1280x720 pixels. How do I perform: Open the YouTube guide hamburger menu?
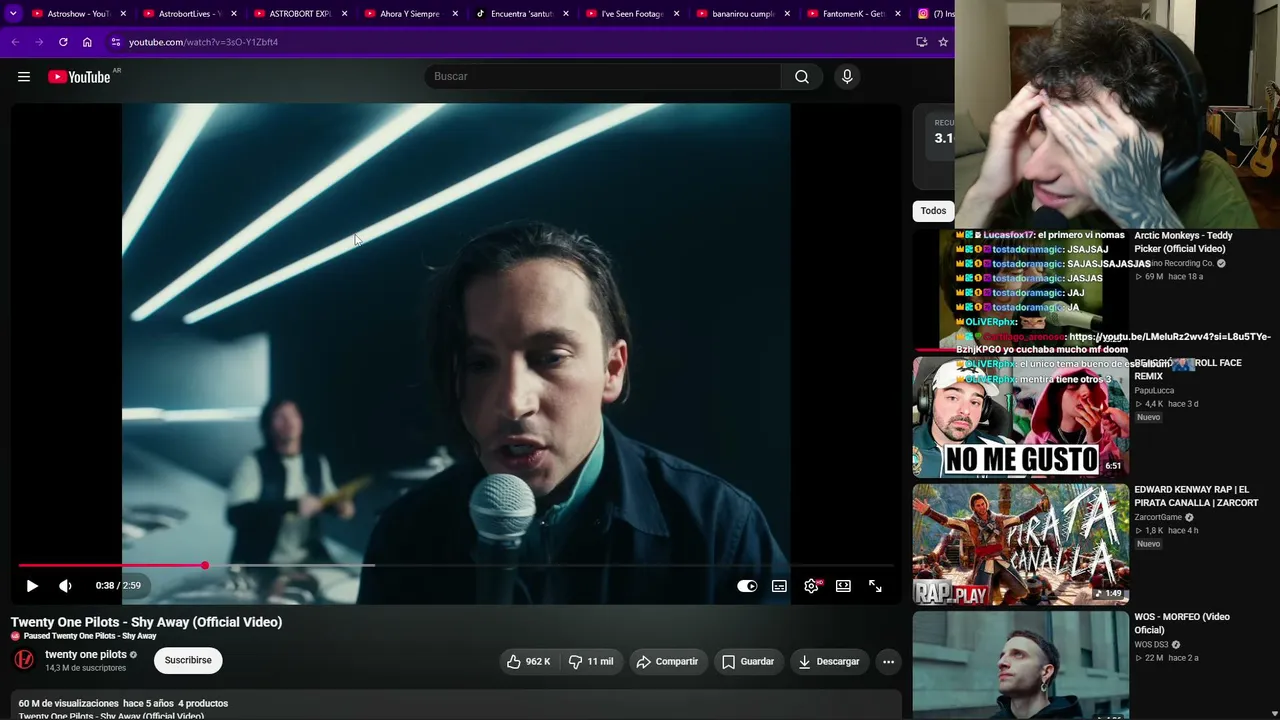click(24, 77)
